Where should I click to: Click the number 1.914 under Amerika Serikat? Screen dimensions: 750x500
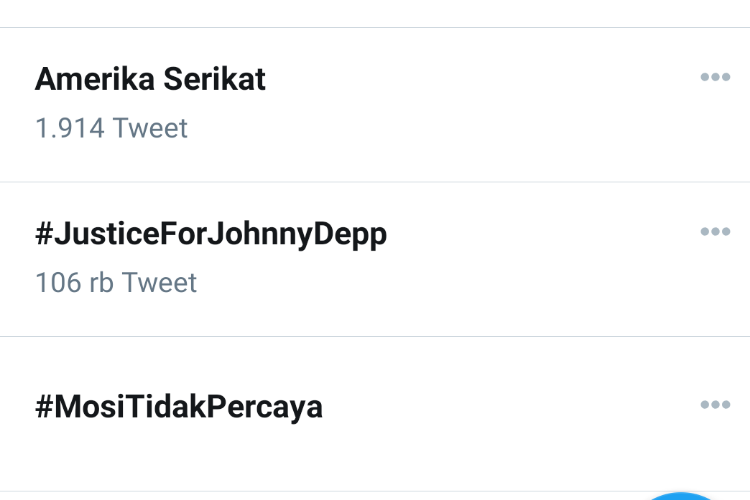[x=70, y=128]
